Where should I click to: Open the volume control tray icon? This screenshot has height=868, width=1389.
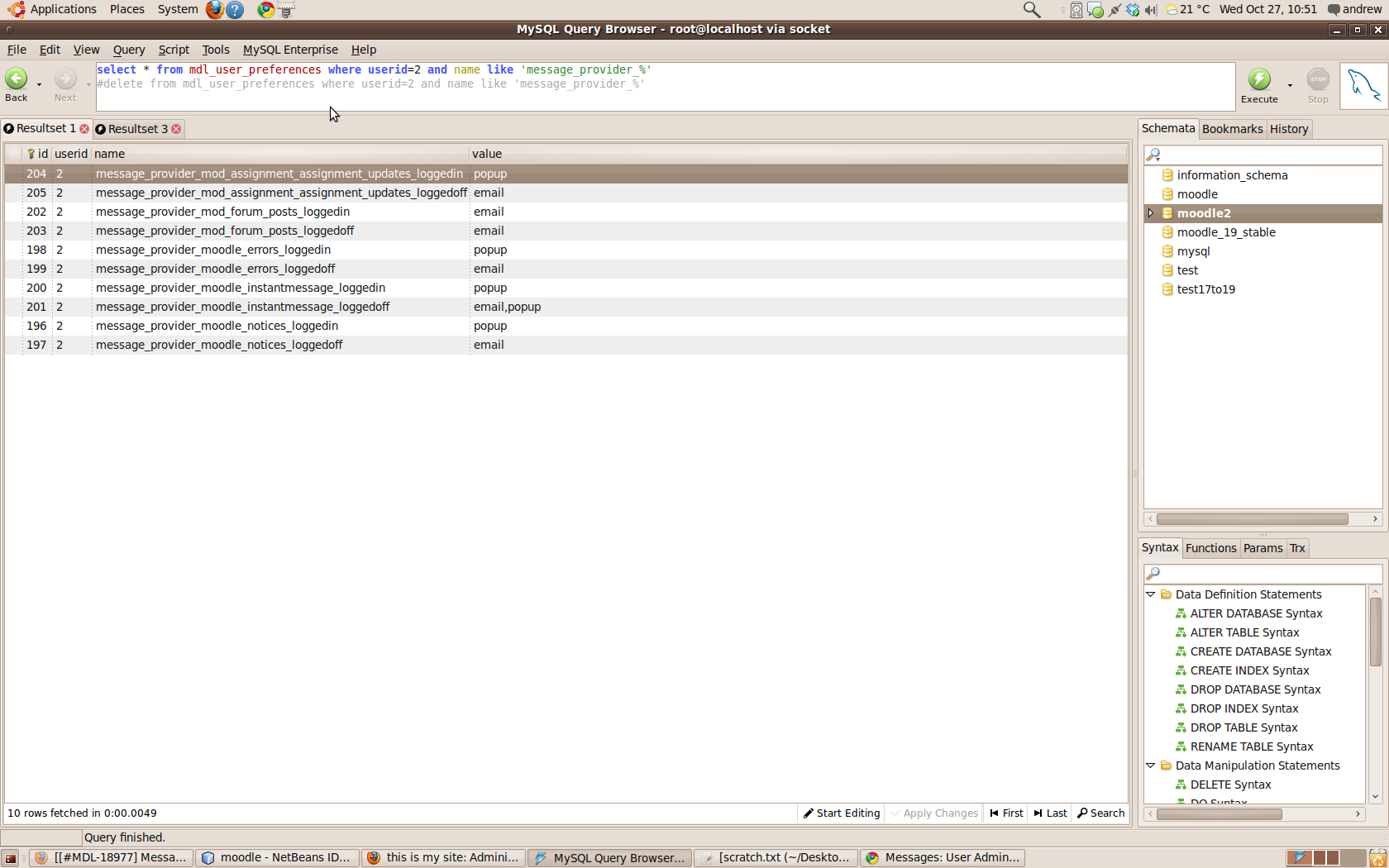pos(1151,10)
